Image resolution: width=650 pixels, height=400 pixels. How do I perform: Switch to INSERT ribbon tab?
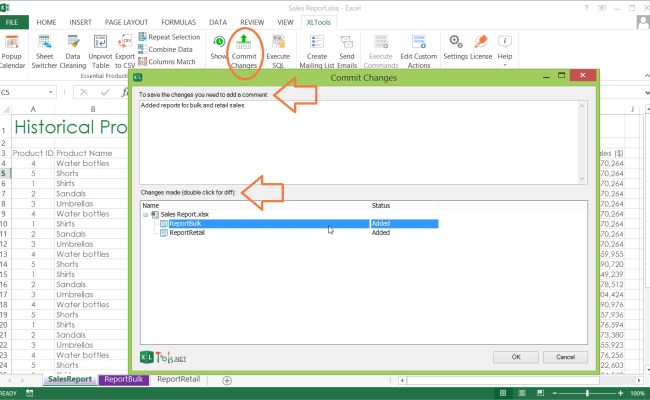pyautogui.click(x=80, y=22)
